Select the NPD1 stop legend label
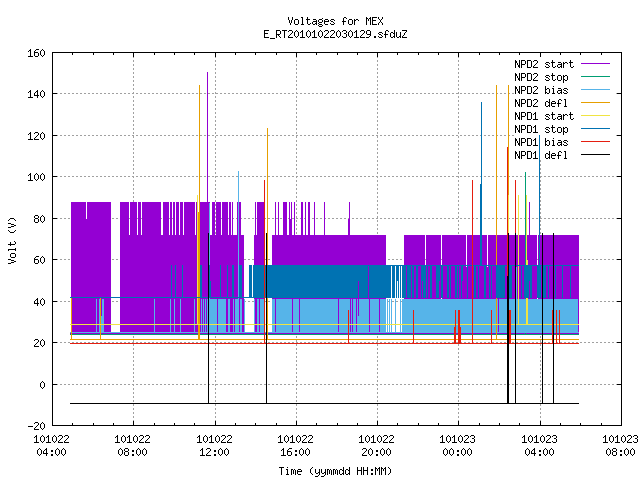640x480 pixels. (x=541, y=129)
